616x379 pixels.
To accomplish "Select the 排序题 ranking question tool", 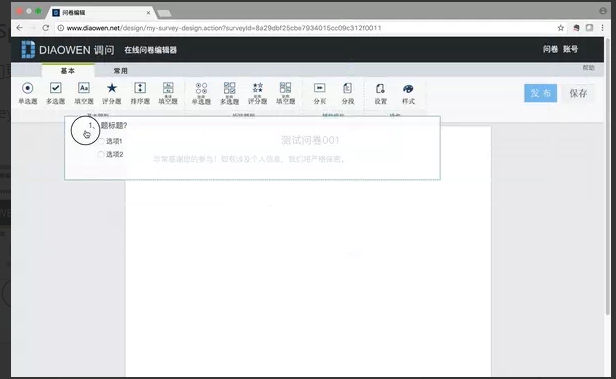I will [x=140, y=93].
